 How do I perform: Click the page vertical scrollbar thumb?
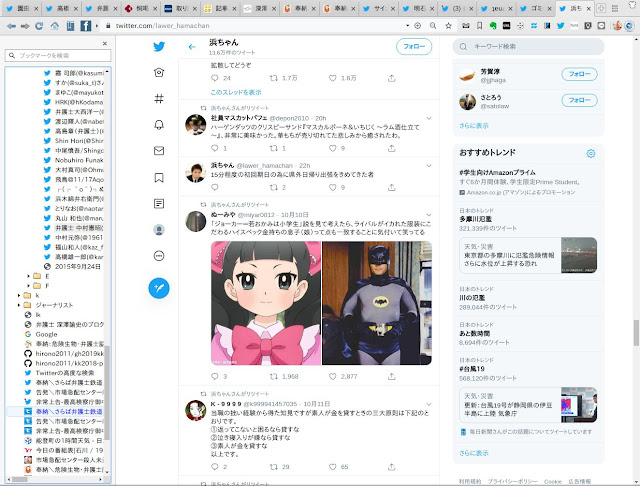click(x=636, y=333)
